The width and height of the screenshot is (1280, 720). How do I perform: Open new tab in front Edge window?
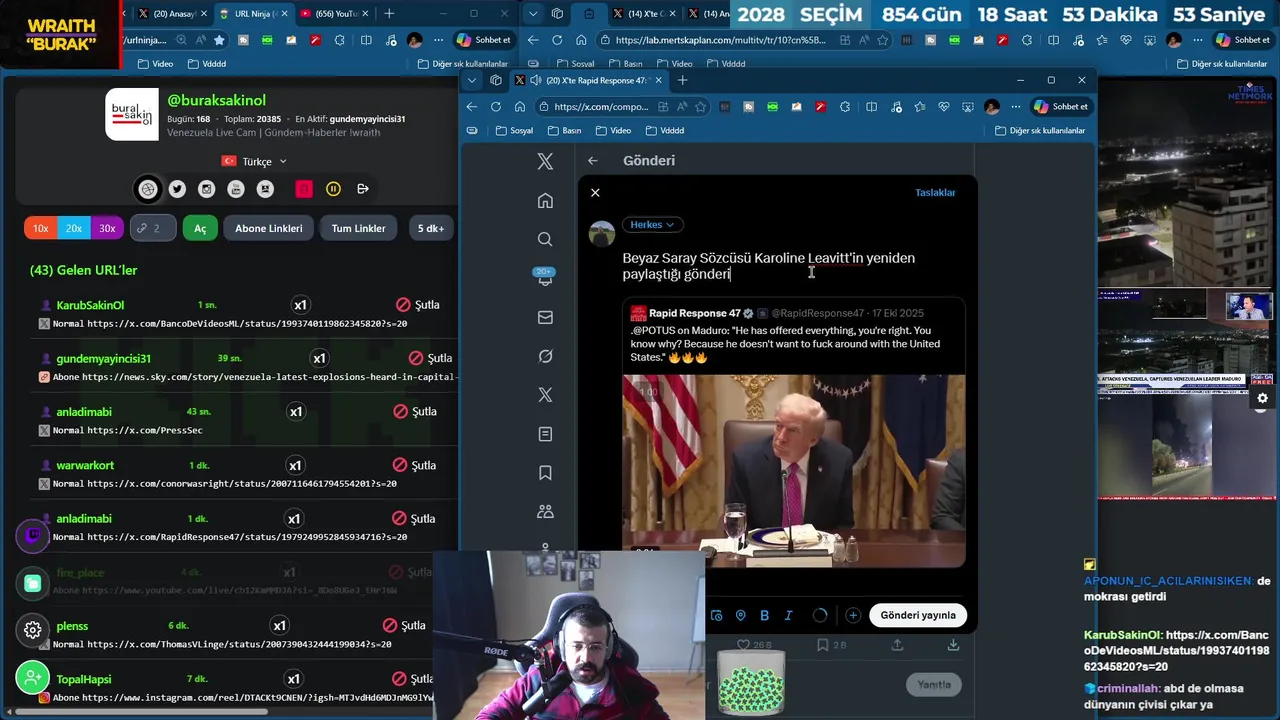click(x=683, y=80)
